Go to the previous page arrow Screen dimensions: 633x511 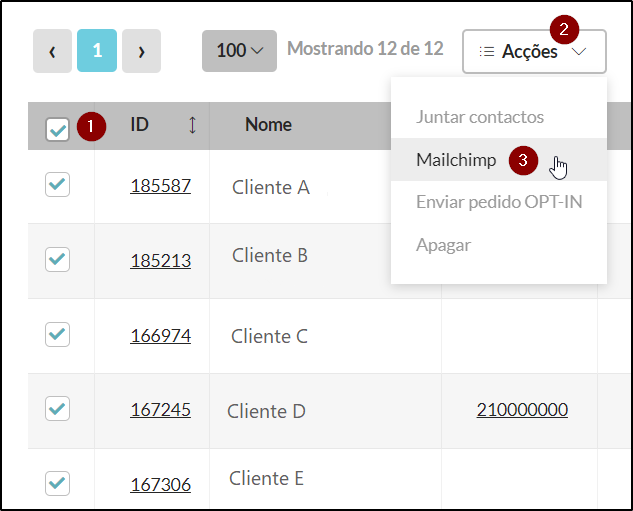coord(52,51)
